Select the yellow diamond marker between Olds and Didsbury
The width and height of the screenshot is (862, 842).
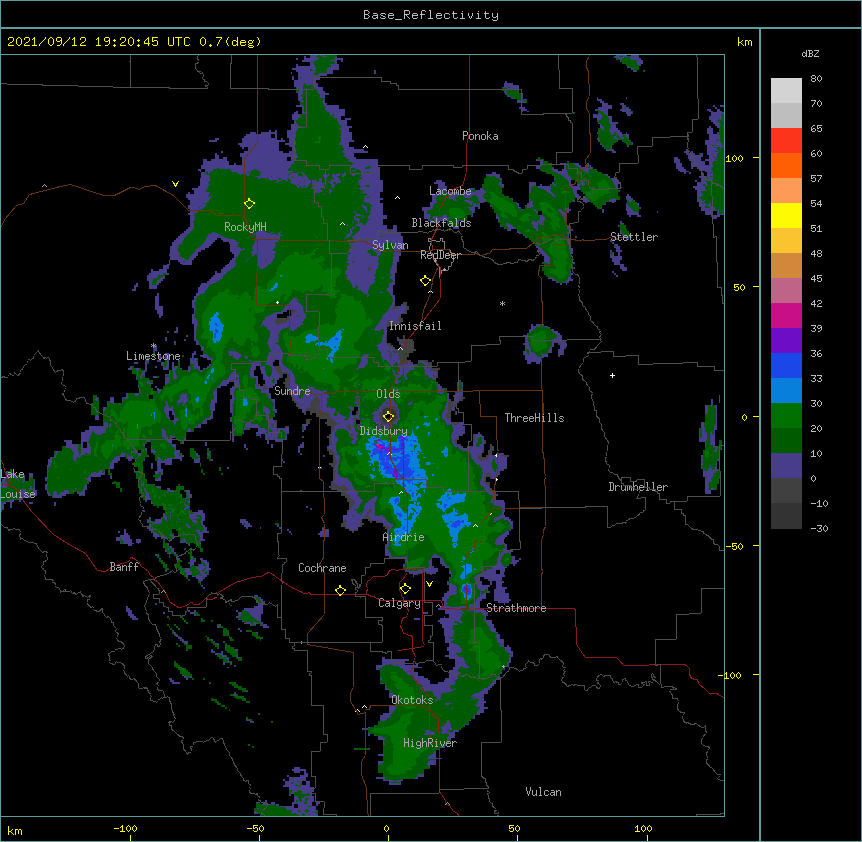click(389, 416)
